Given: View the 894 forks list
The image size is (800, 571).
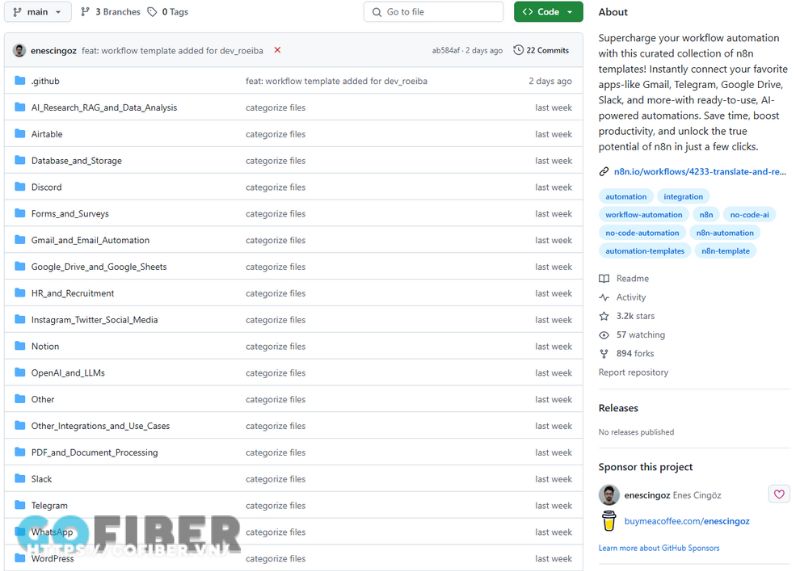Looking at the screenshot, I should point(635,354).
